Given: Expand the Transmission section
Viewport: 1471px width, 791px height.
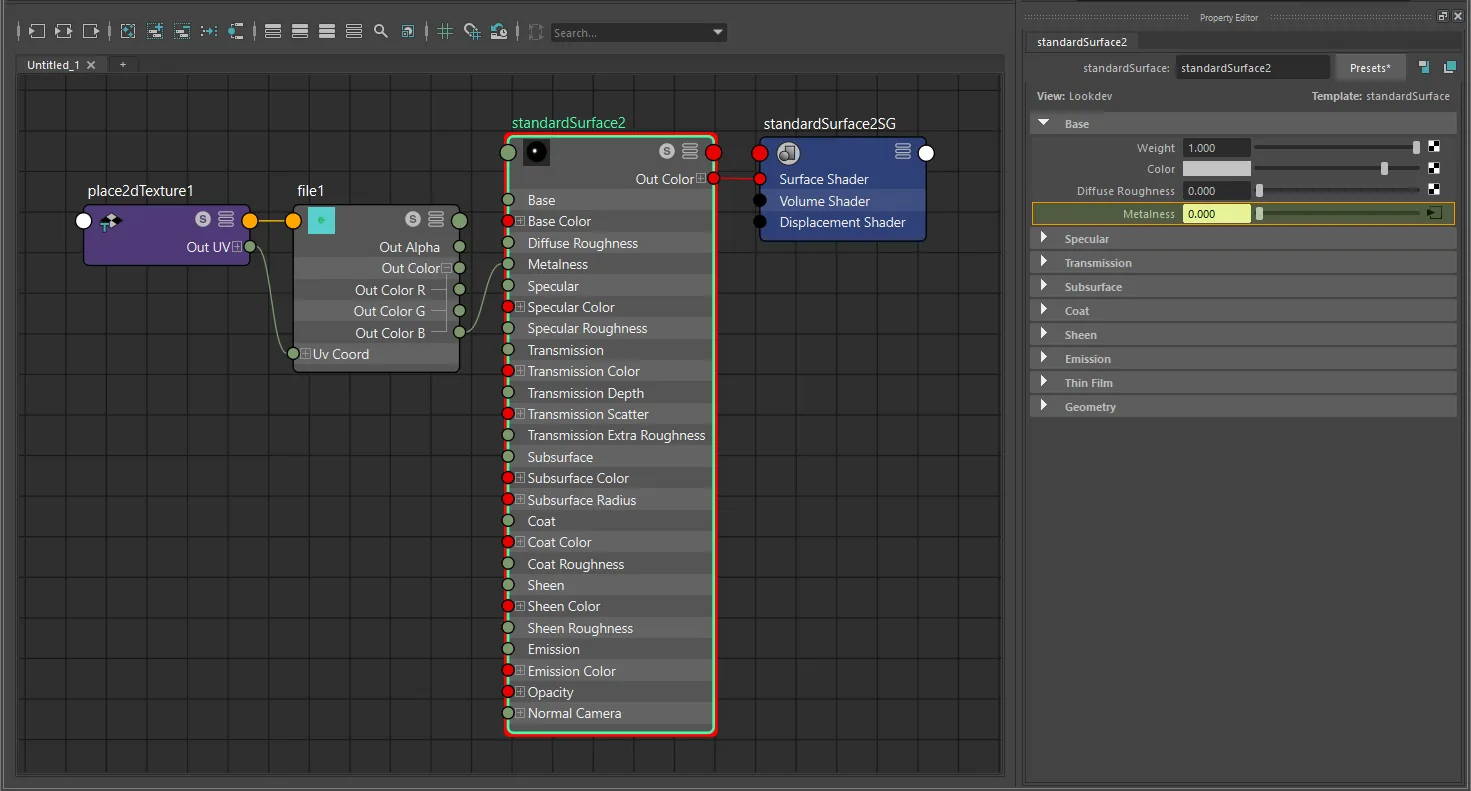Looking at the screenshot, I should 1044,263.
